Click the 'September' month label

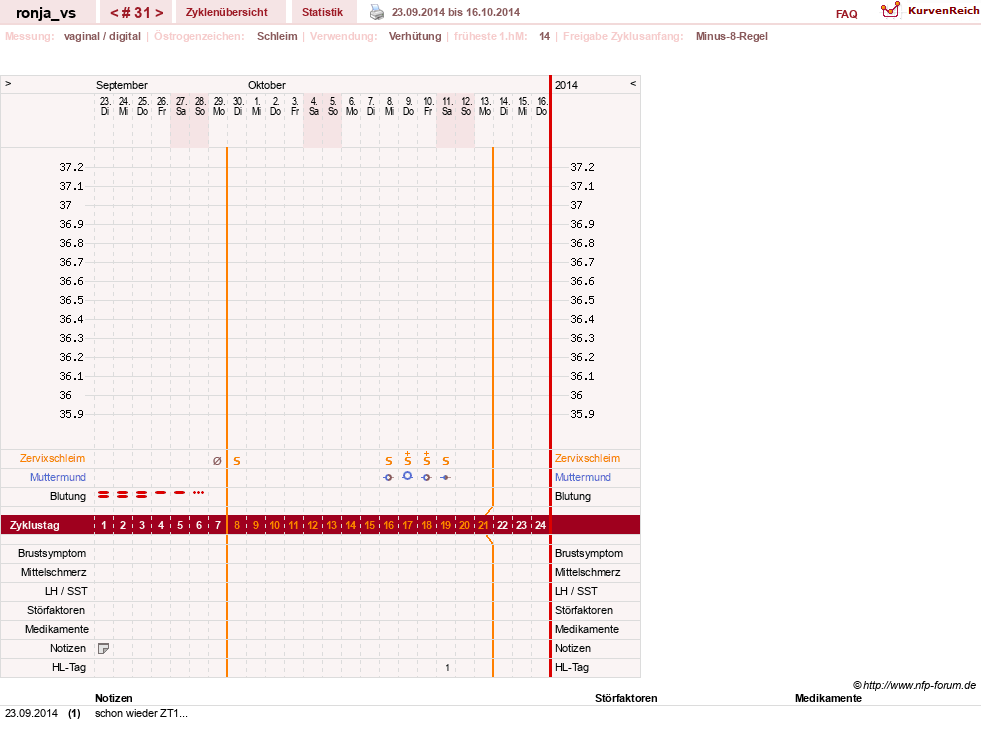click(121, 85)
